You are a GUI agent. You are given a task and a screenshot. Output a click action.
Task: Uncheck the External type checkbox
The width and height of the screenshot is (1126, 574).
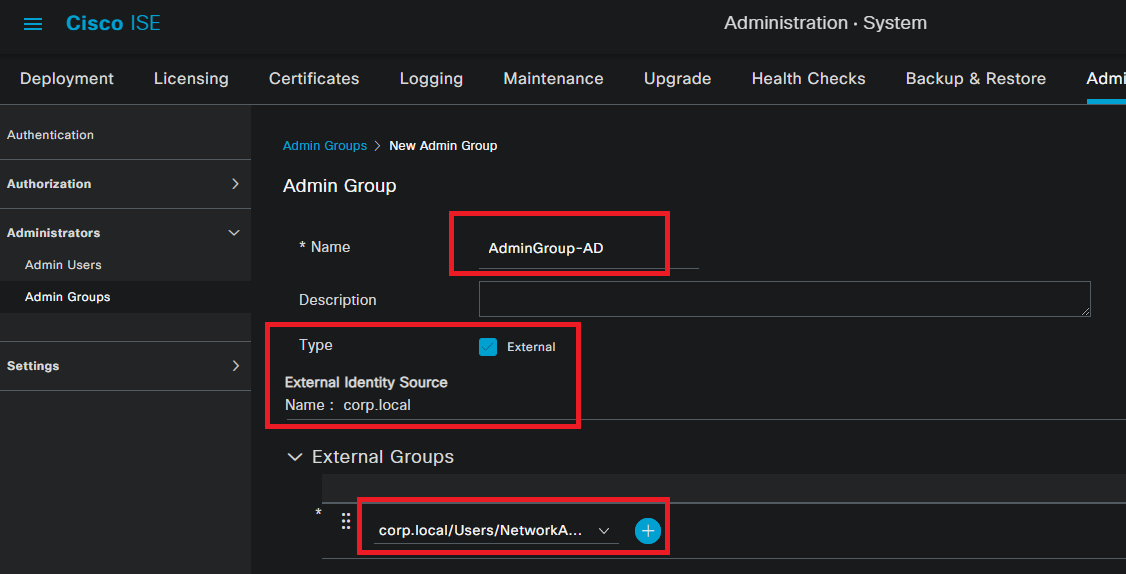(488, 347)
